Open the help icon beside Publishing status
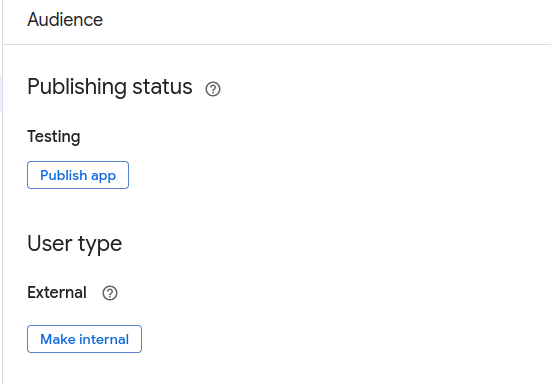The width and height of the screenshot is (551, 384). [213, 89]
